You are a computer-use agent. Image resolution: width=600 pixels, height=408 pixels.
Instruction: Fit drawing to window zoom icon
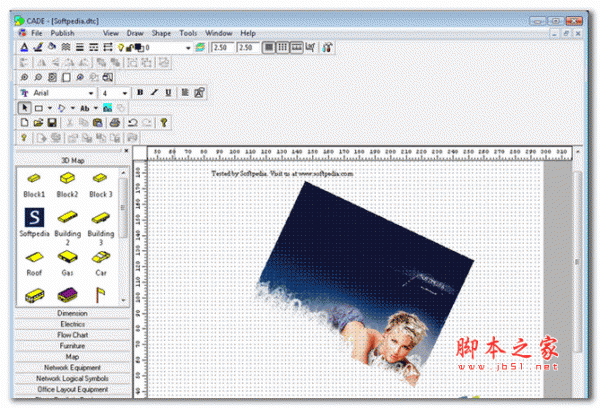point(52,78)
